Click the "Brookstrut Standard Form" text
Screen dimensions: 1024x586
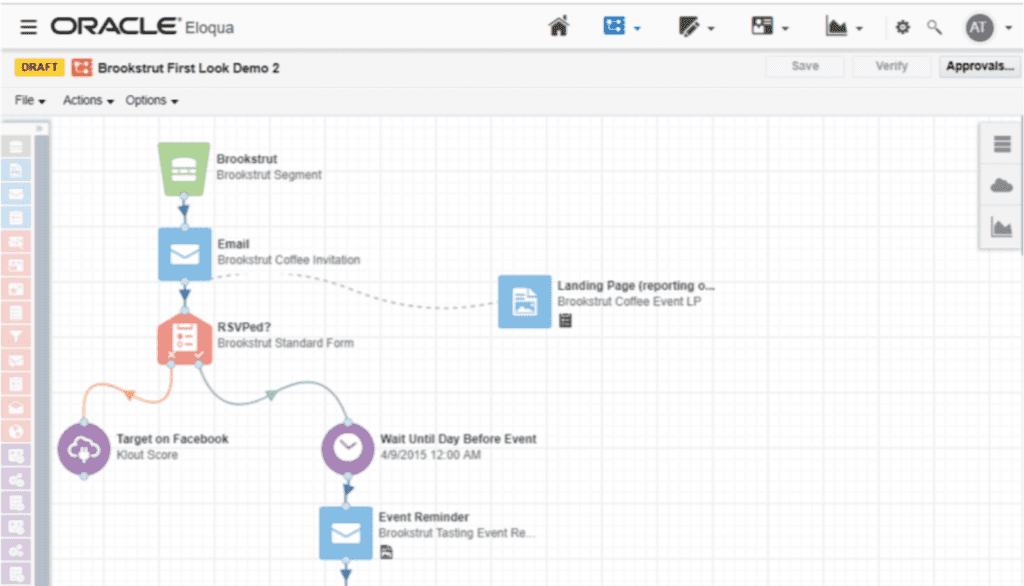click(285, 343)
